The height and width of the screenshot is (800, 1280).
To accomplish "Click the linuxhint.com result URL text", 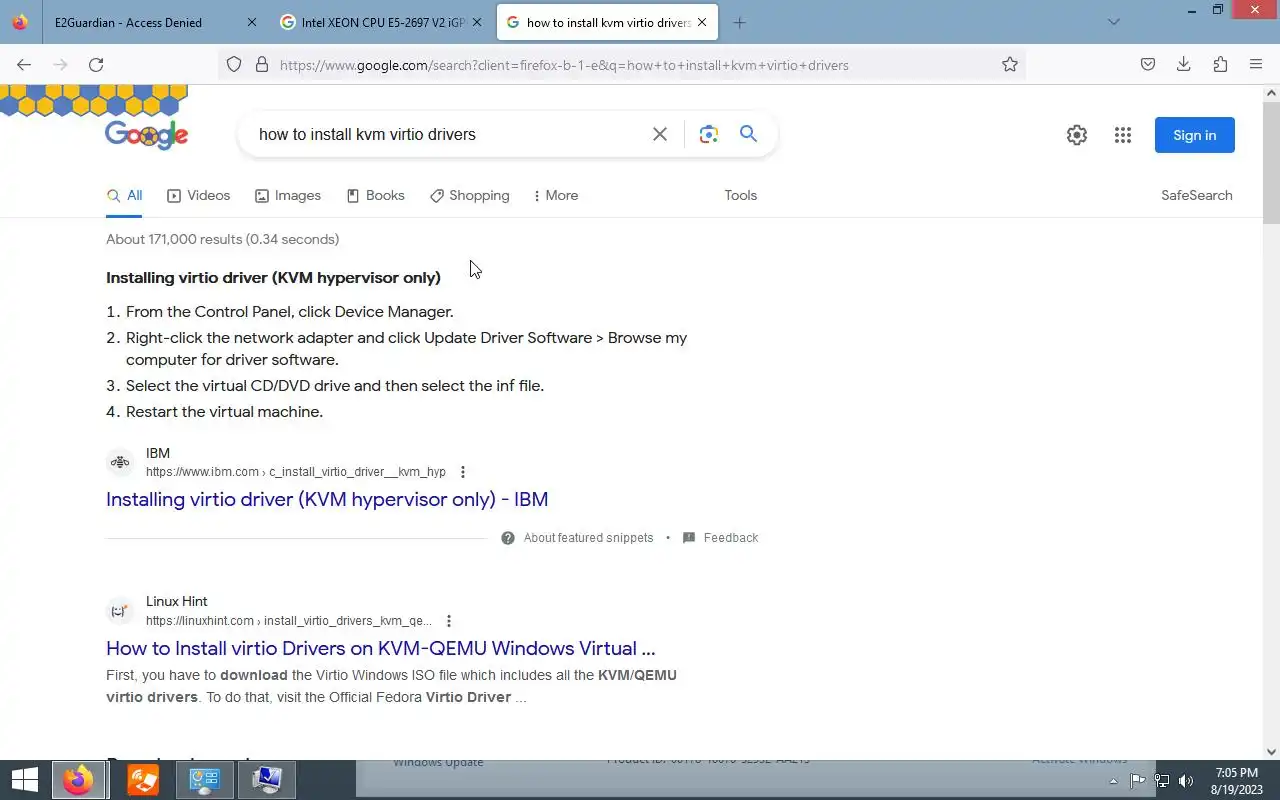I will (x=289, y=621).
